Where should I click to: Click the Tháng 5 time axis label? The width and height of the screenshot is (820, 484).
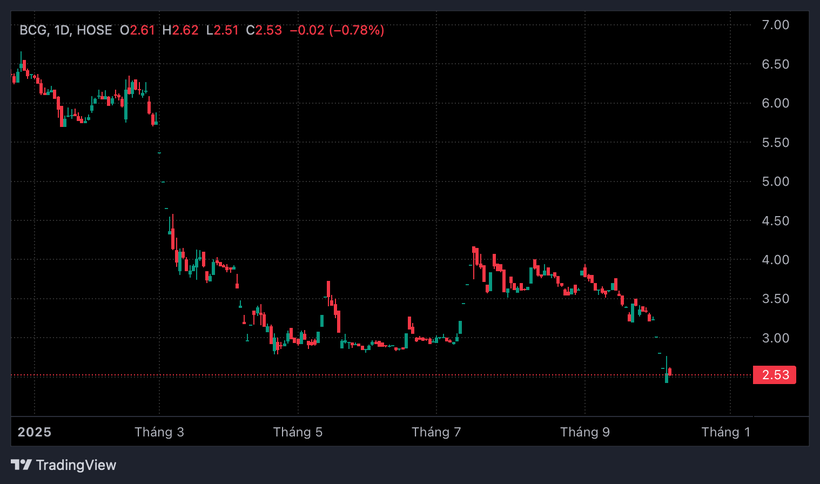[298, 432]
